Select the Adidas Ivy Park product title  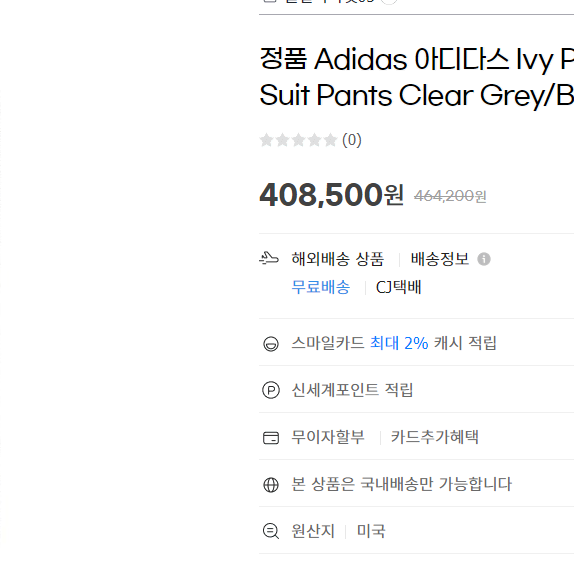coord(417,77)
